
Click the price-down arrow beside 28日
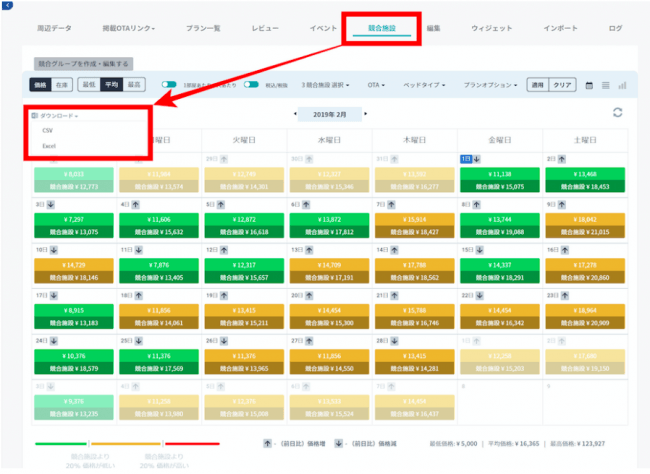(x=394, y=341)
